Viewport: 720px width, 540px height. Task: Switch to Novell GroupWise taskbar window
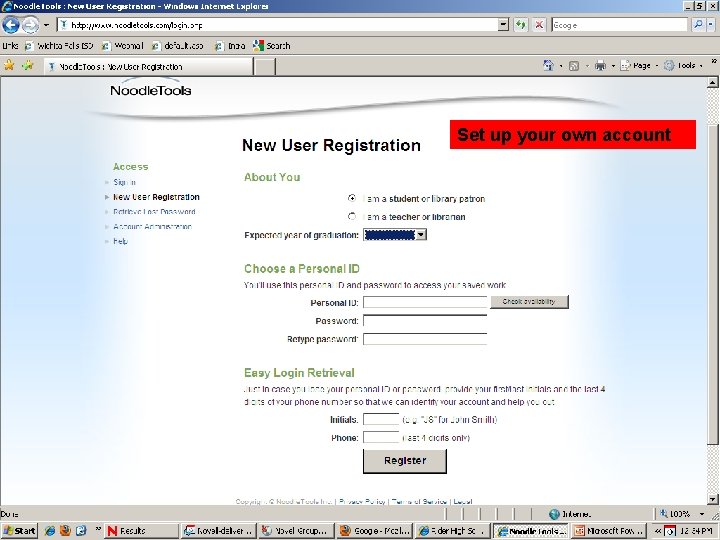[296, 531]
